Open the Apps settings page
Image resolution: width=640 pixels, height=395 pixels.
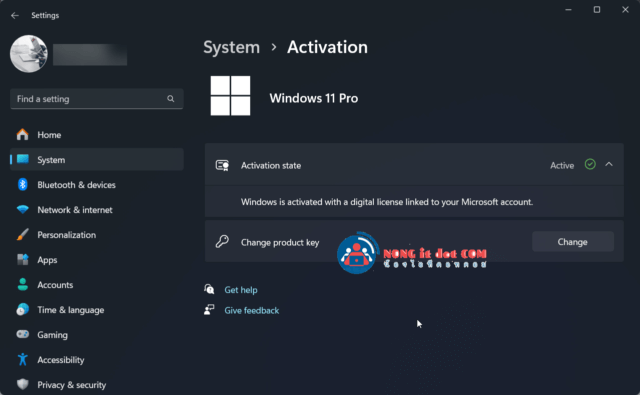click(x=97, y=260)
